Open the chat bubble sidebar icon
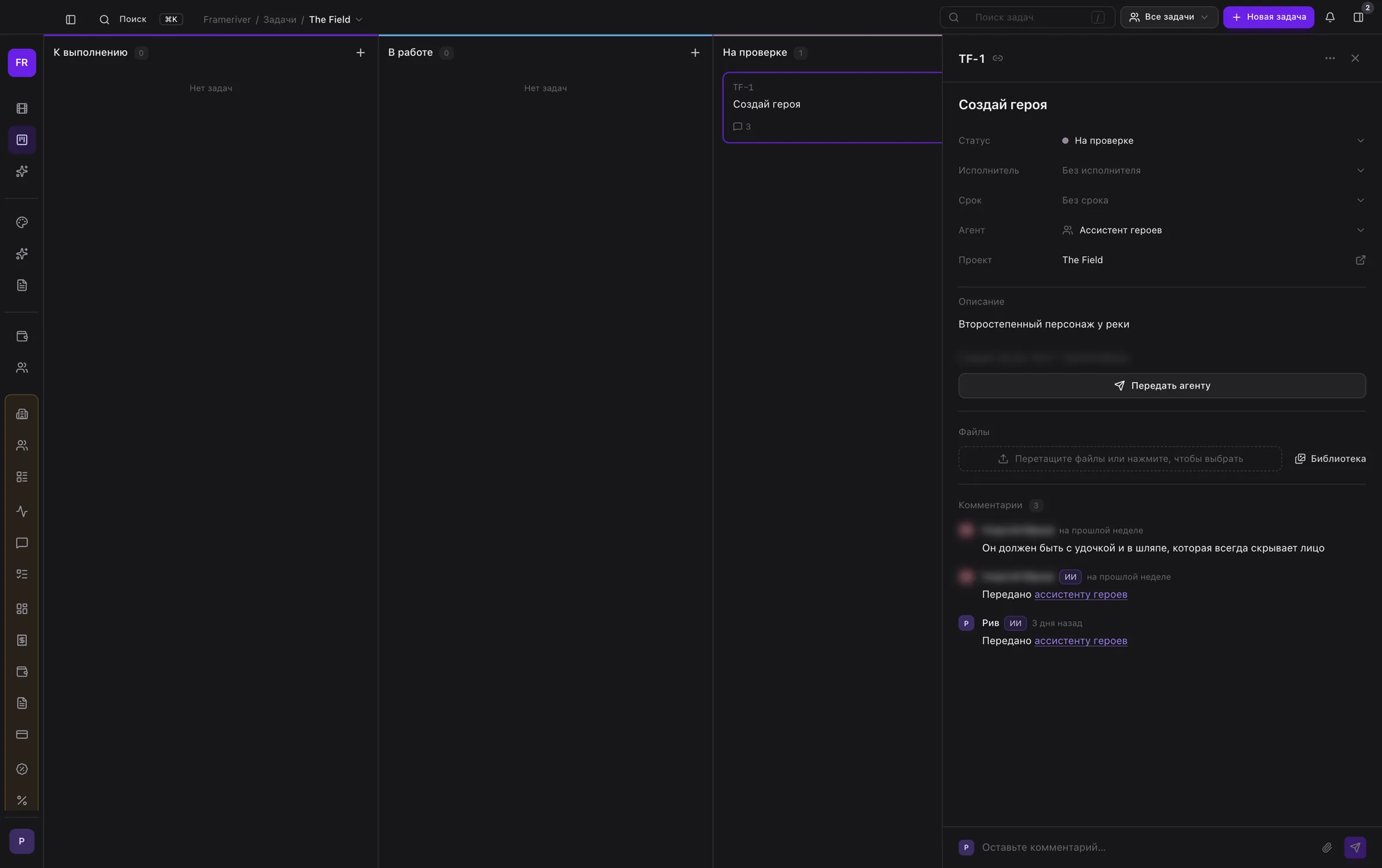This screenshot has width=1382, height=868. 22,543
